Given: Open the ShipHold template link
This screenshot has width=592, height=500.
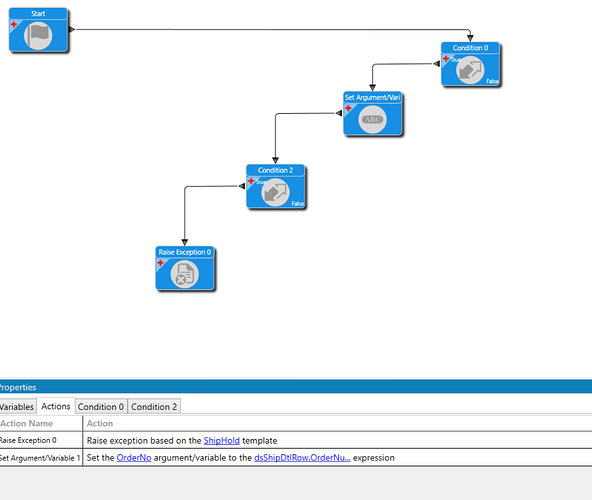Looking at the screenshot, I should pos(222,440).
